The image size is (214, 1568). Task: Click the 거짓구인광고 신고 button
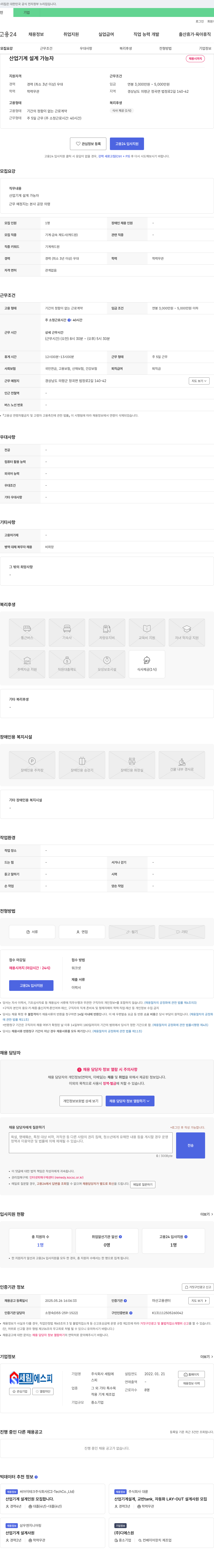coord(198,1287)
